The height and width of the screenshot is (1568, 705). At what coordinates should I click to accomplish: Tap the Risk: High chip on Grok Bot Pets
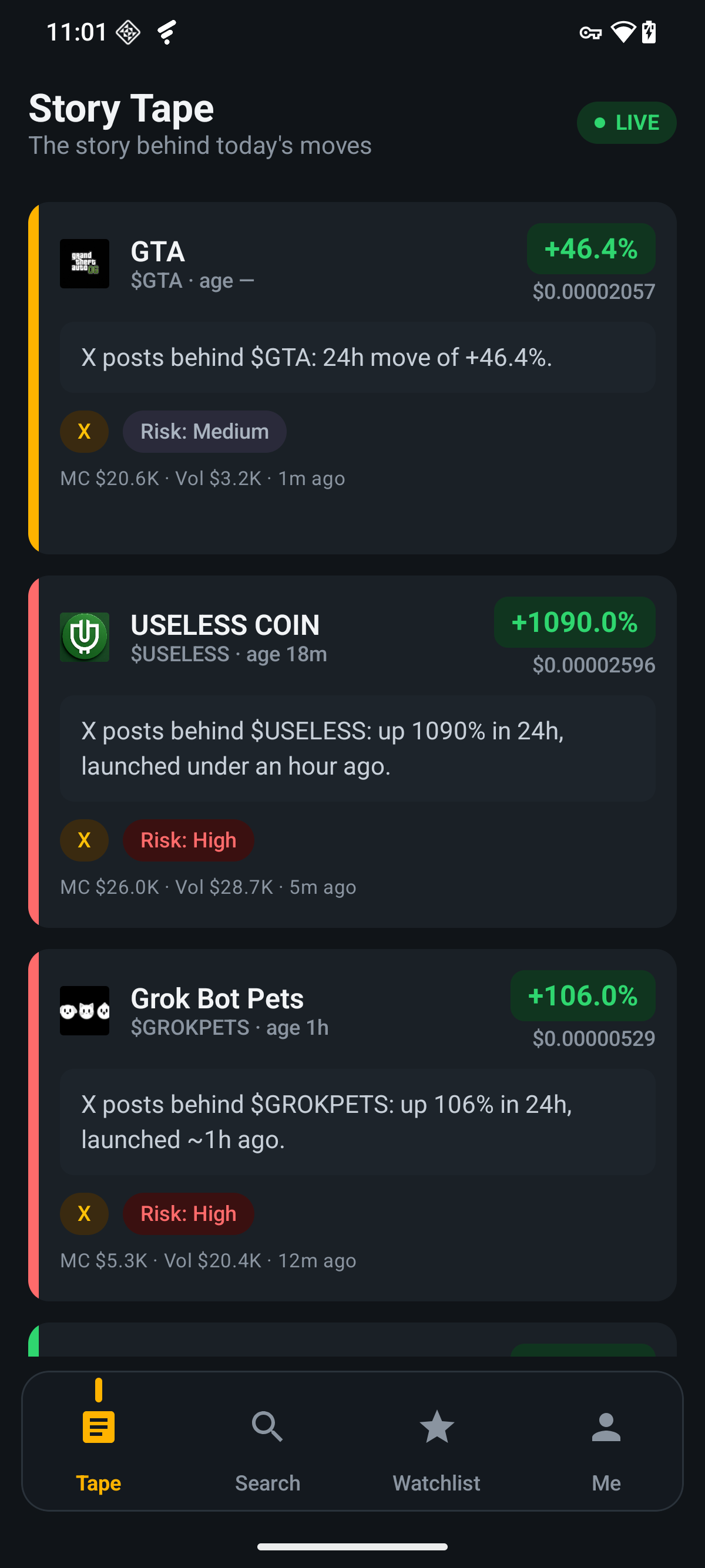188,1214
